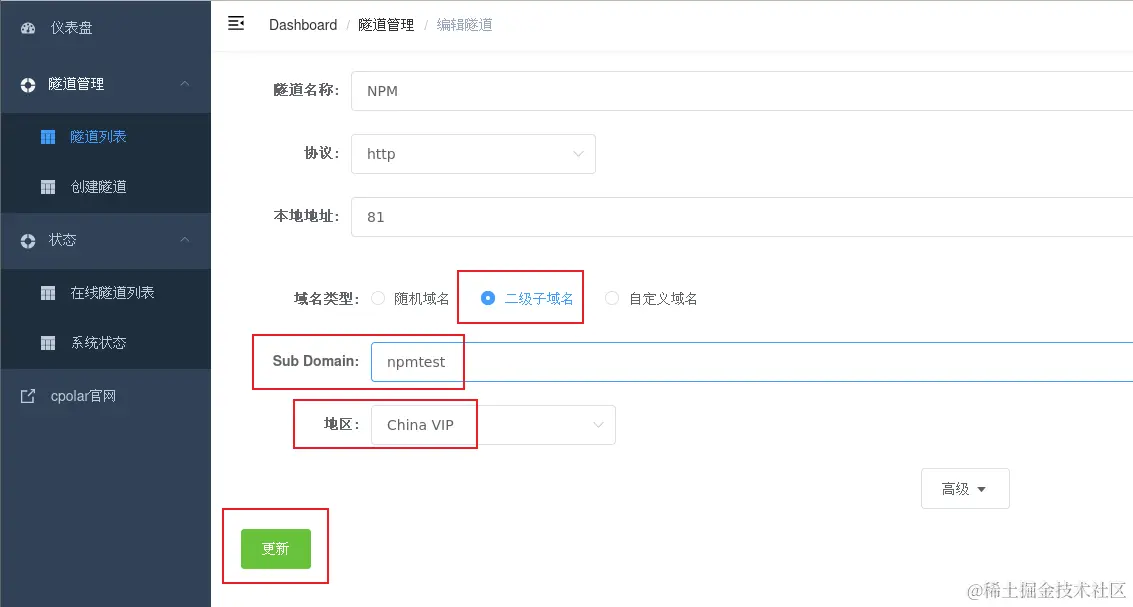Toggle the sidebar hamburger icon
Screen dimensions: 1133x607
(236, 23)
